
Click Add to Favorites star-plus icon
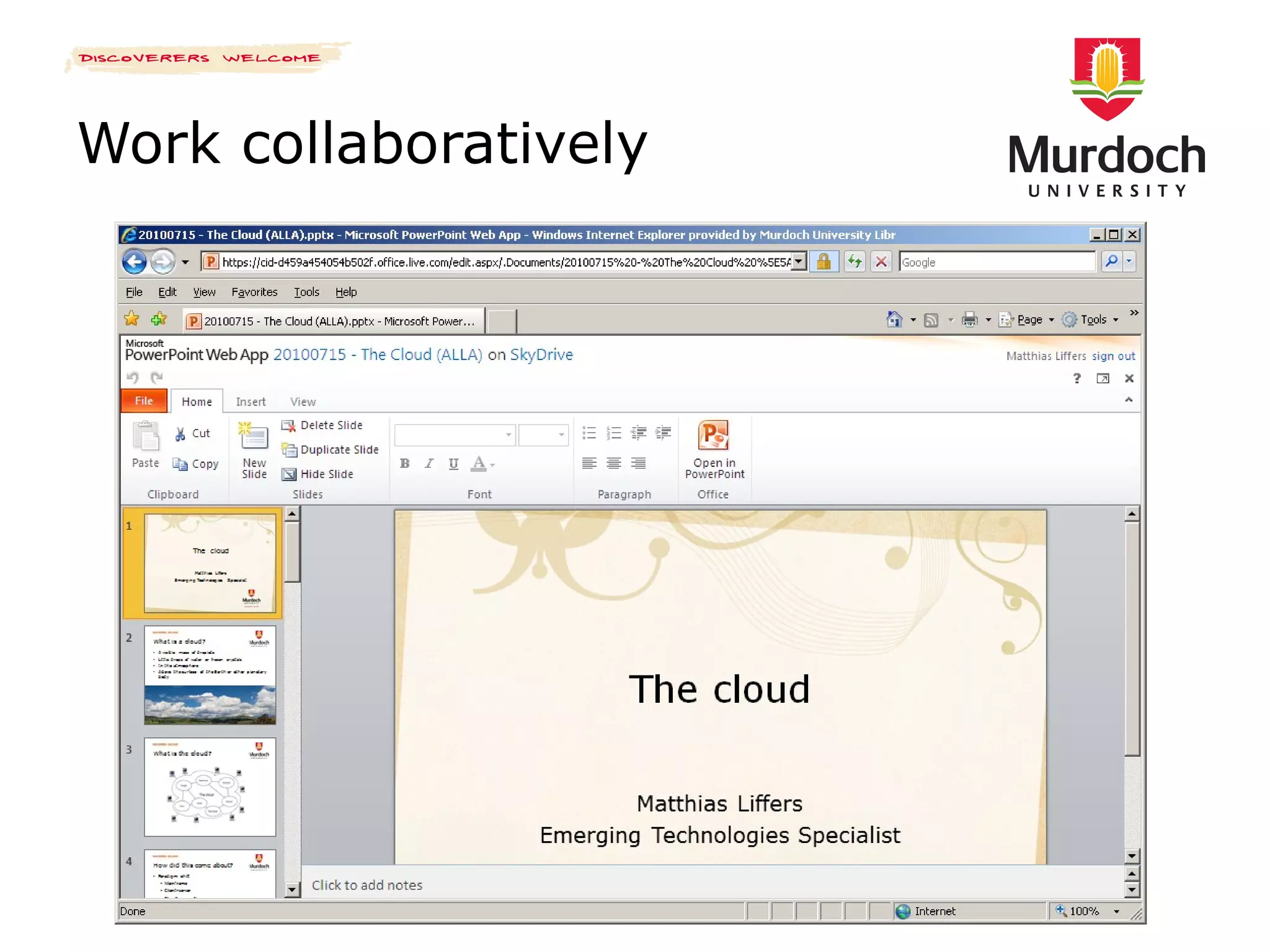159,319
